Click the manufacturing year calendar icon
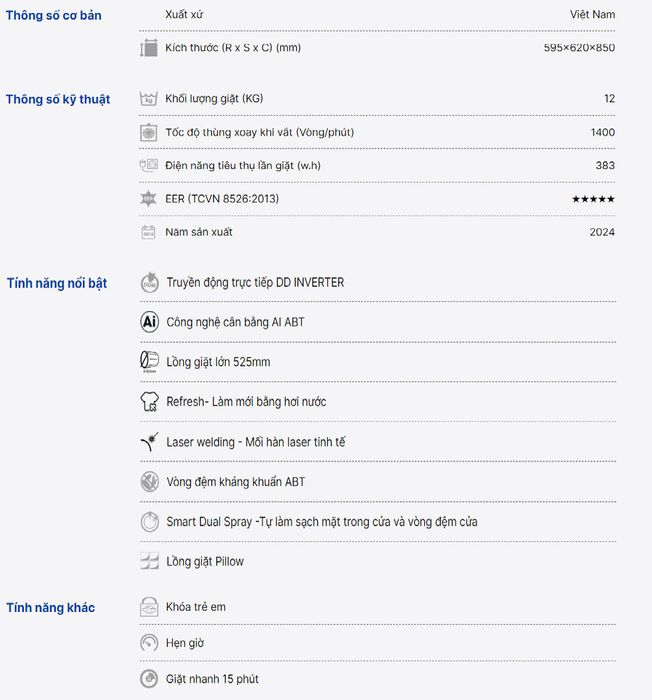 [148, 232]
